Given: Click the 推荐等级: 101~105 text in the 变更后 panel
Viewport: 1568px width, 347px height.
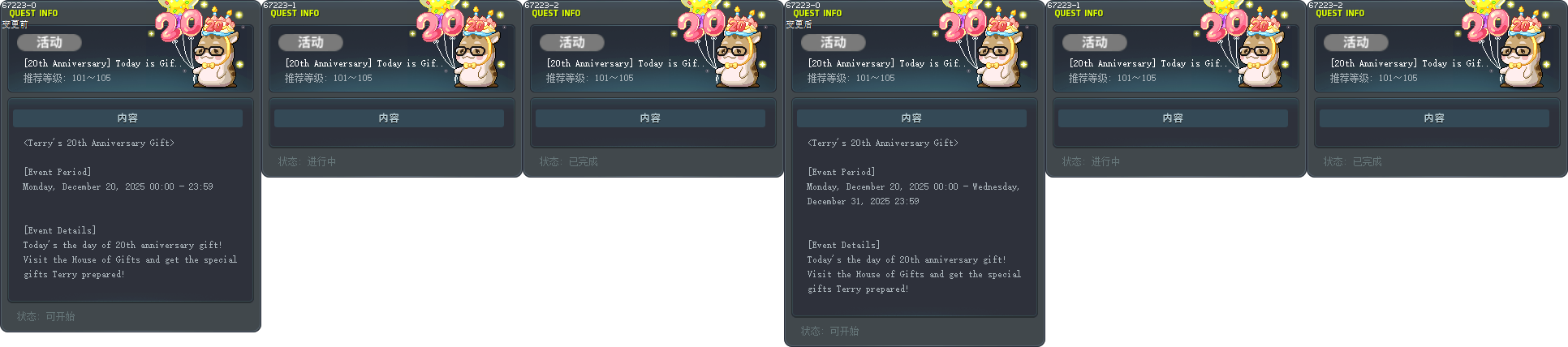Looking at the screenshot, I should click(x=851, y=78).
